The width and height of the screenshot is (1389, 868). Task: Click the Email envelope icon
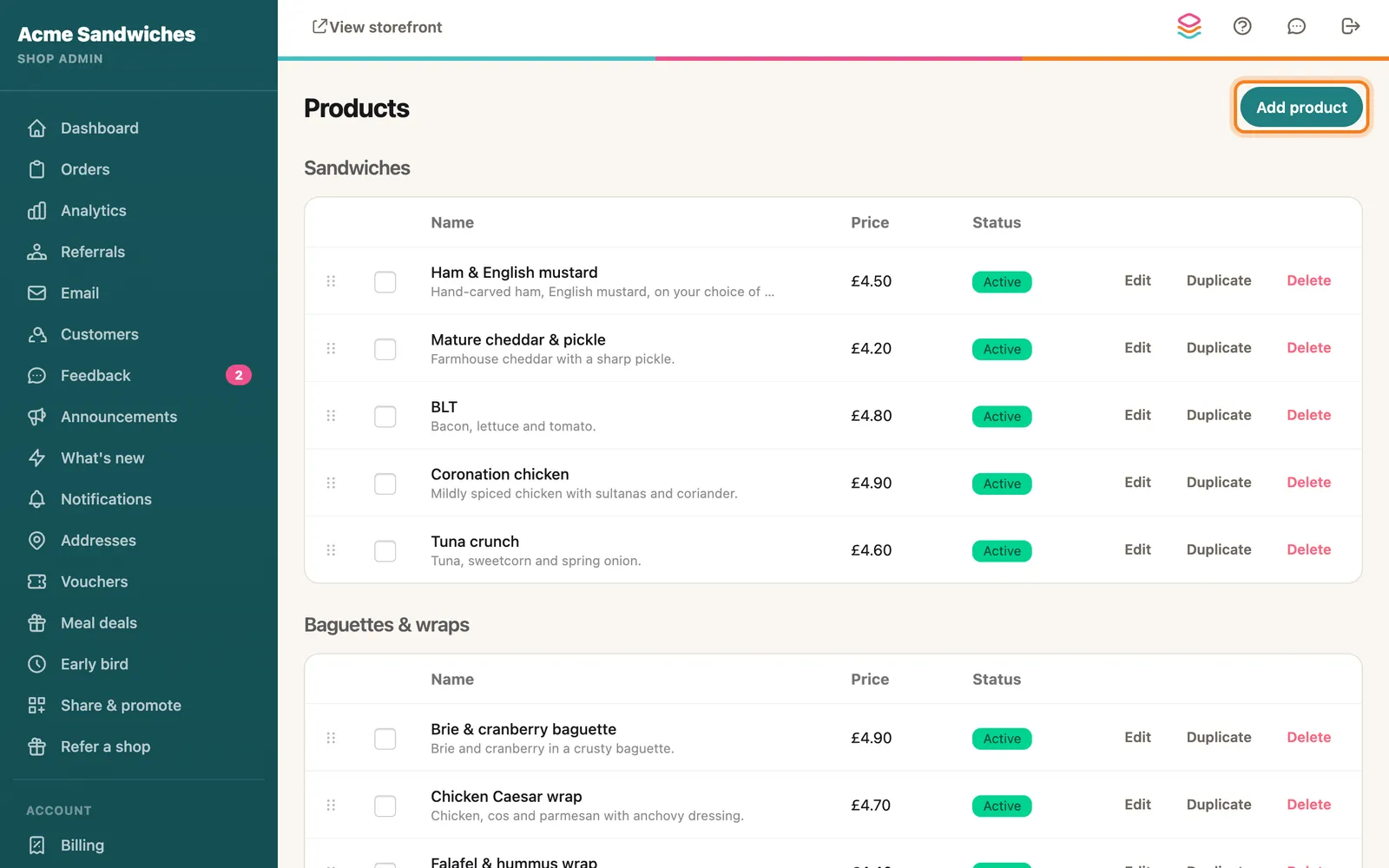coord(36,293)
